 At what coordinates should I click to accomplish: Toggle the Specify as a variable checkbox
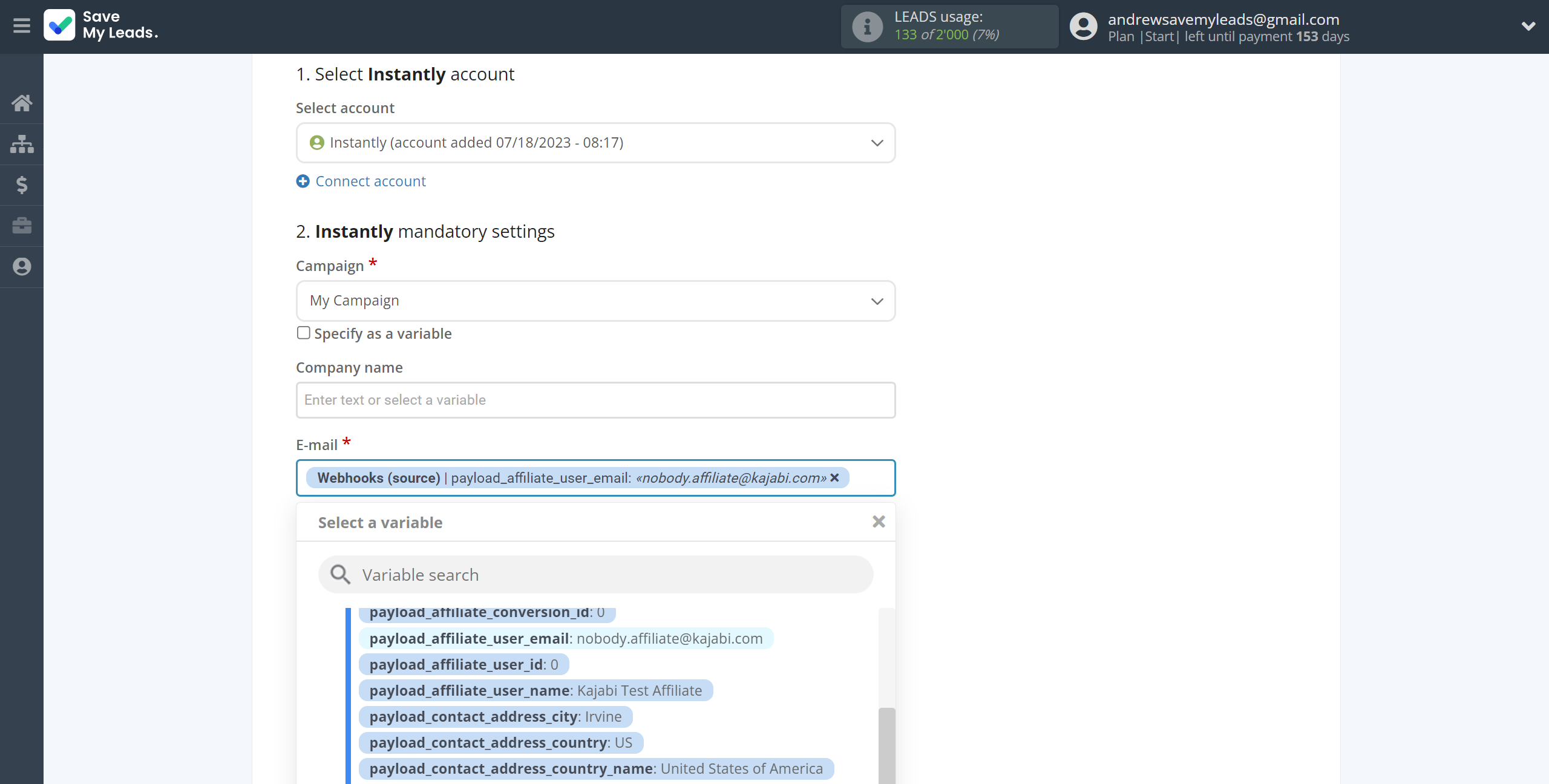(x=304, y=333)
